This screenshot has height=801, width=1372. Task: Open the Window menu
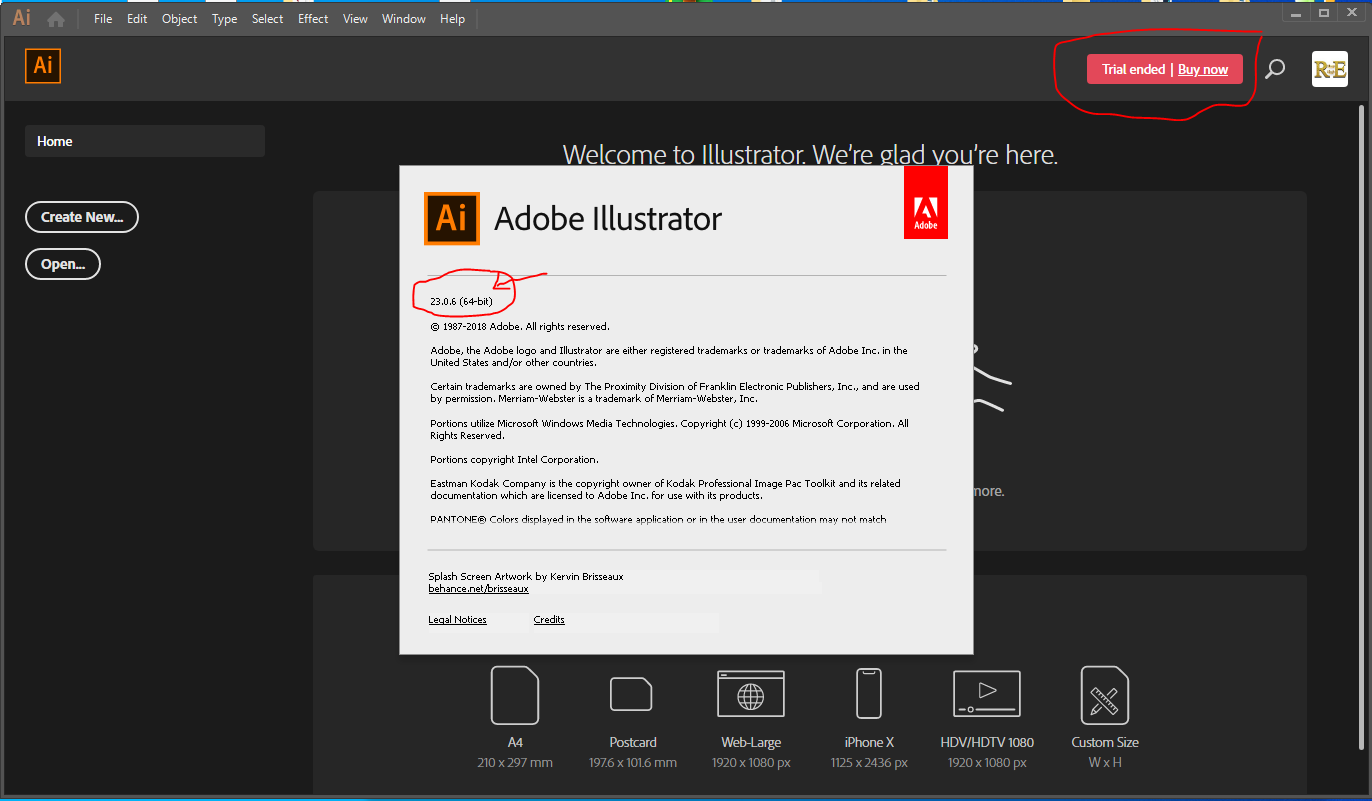tap(404, 19)
